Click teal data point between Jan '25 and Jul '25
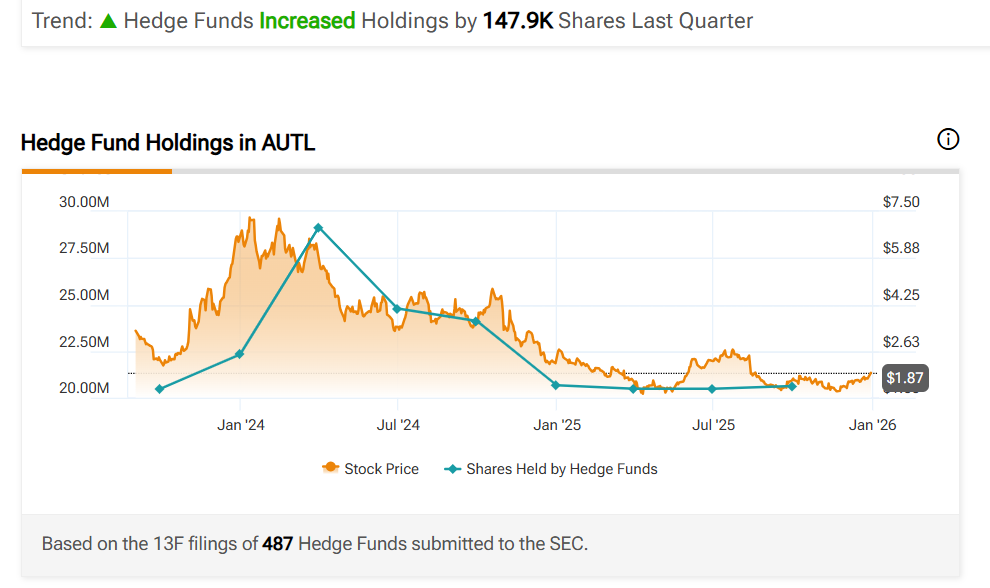Screen dimensions: 990x588 pos(634,389)
